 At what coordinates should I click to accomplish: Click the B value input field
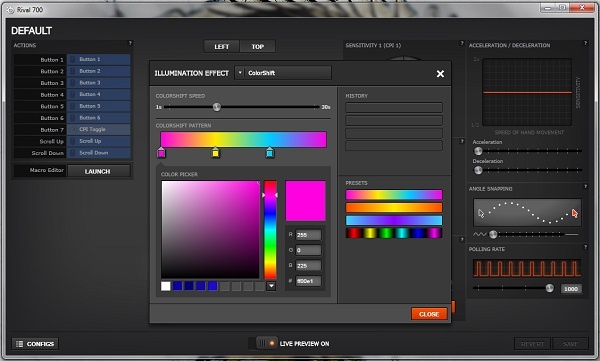tap(308, 265)
